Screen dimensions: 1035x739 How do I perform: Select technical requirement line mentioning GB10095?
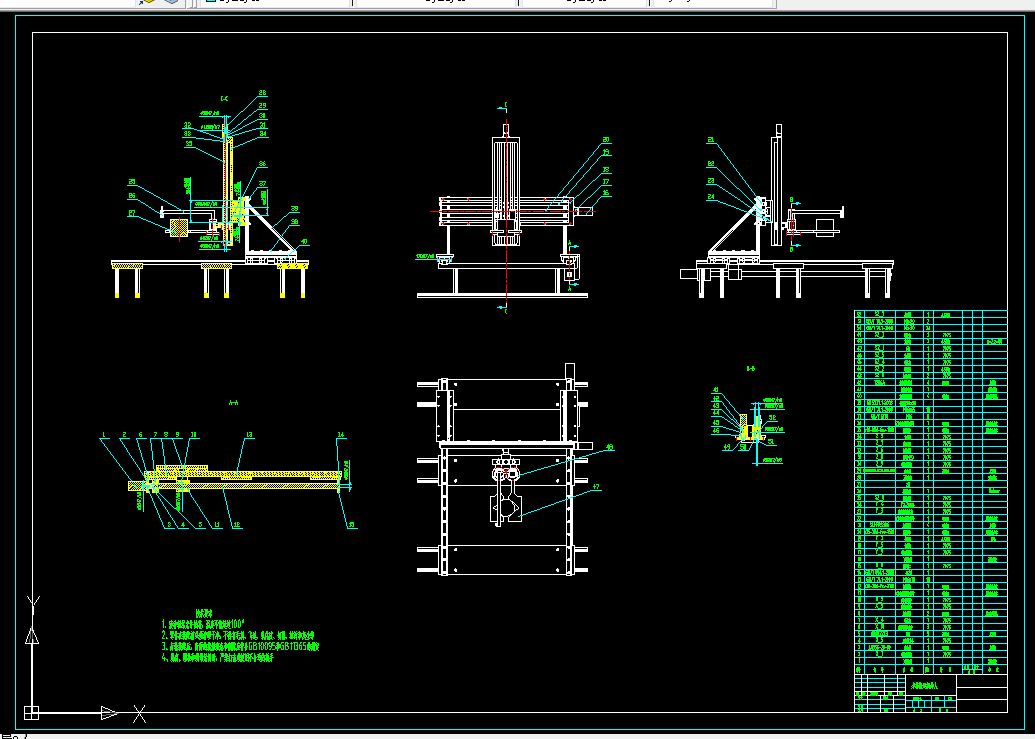pos(240,647)
